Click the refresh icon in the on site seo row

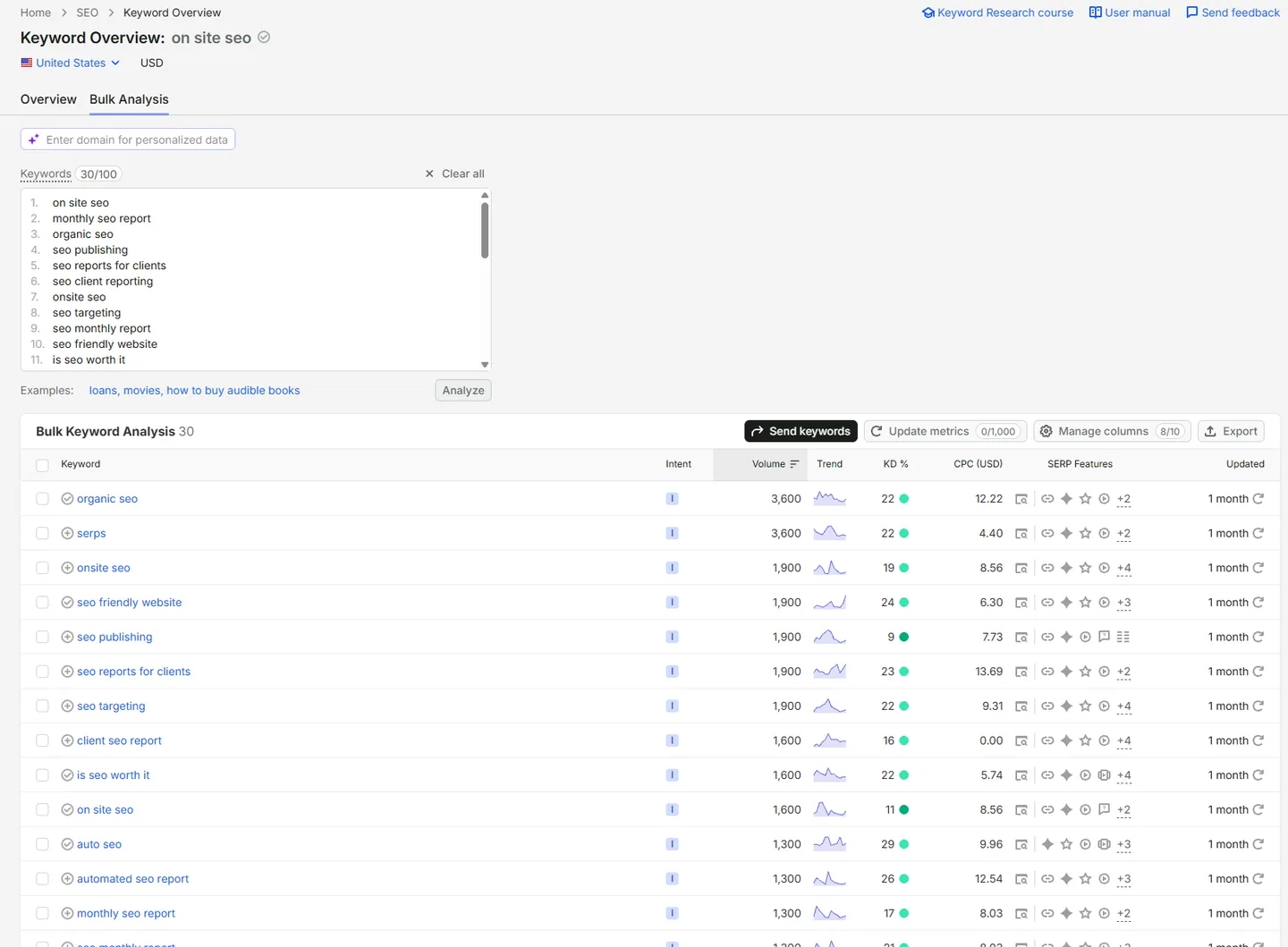point(1258,810)
